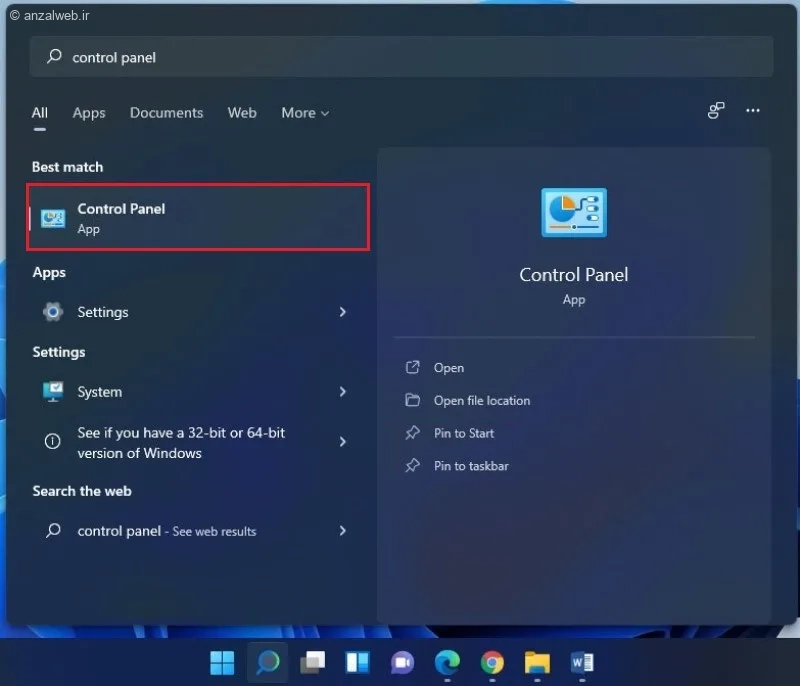Screen dimensions: 800x686
Task: Click the search magnifier icon in the search box
Action: tap(55, 56)
